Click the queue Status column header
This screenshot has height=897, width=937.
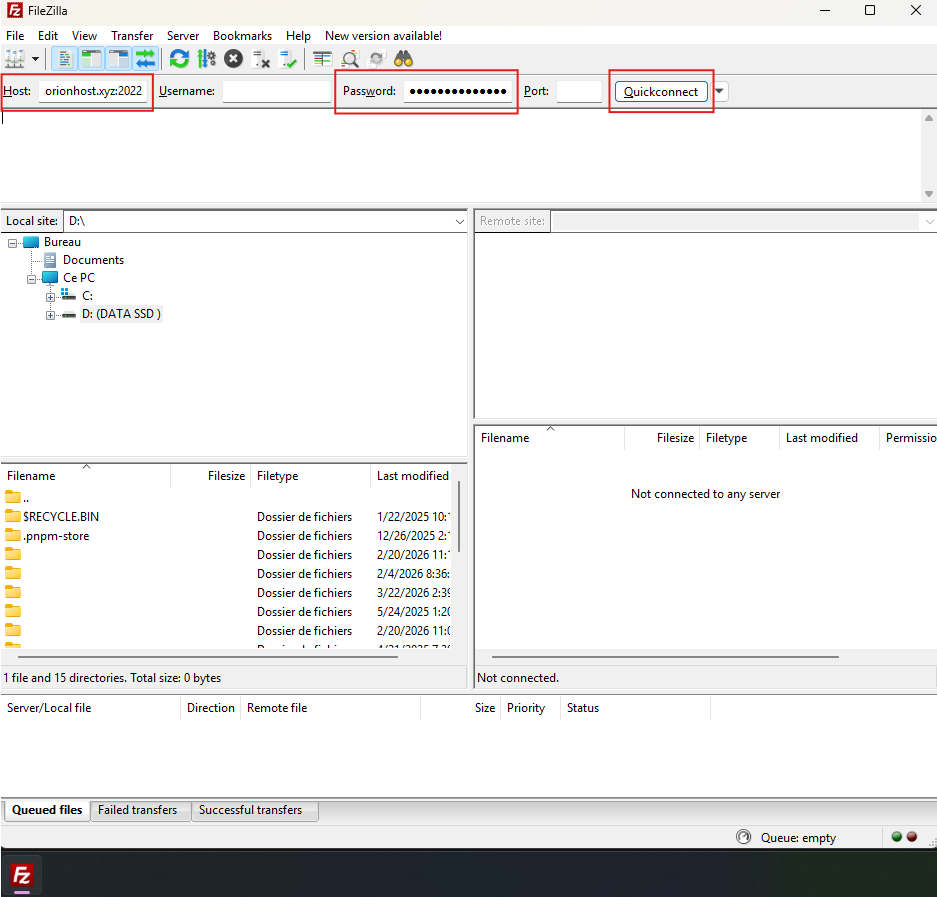click(635, 708)
